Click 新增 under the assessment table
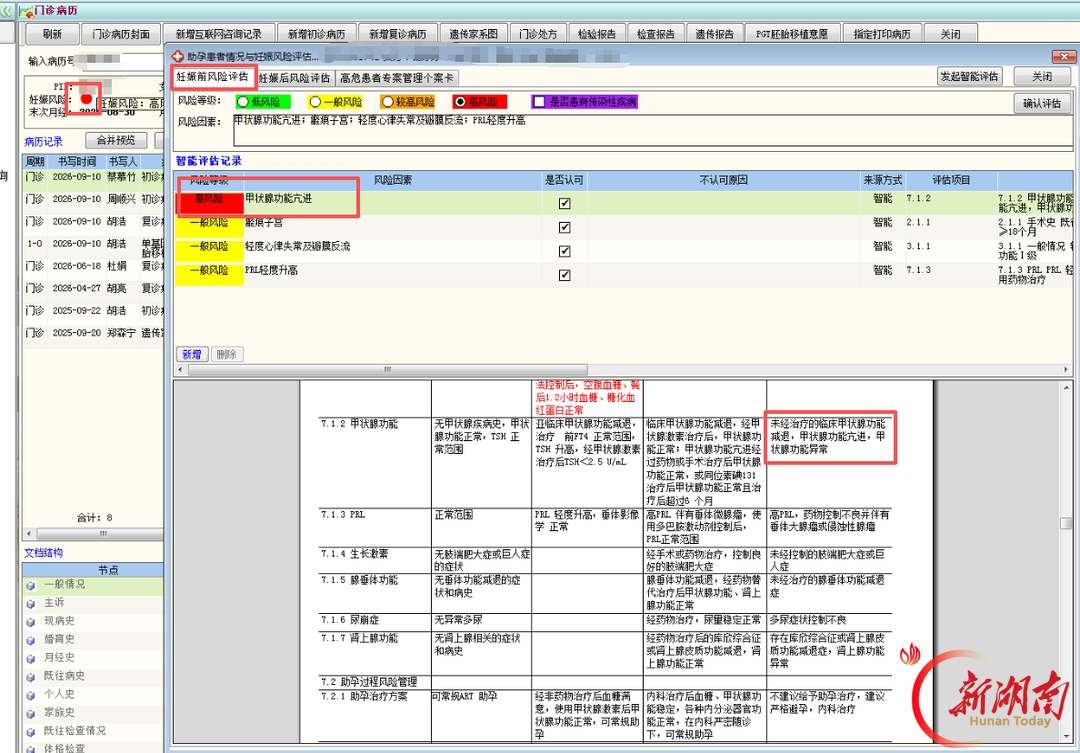Screen dimensions: 1080x753 coord(191,354)
